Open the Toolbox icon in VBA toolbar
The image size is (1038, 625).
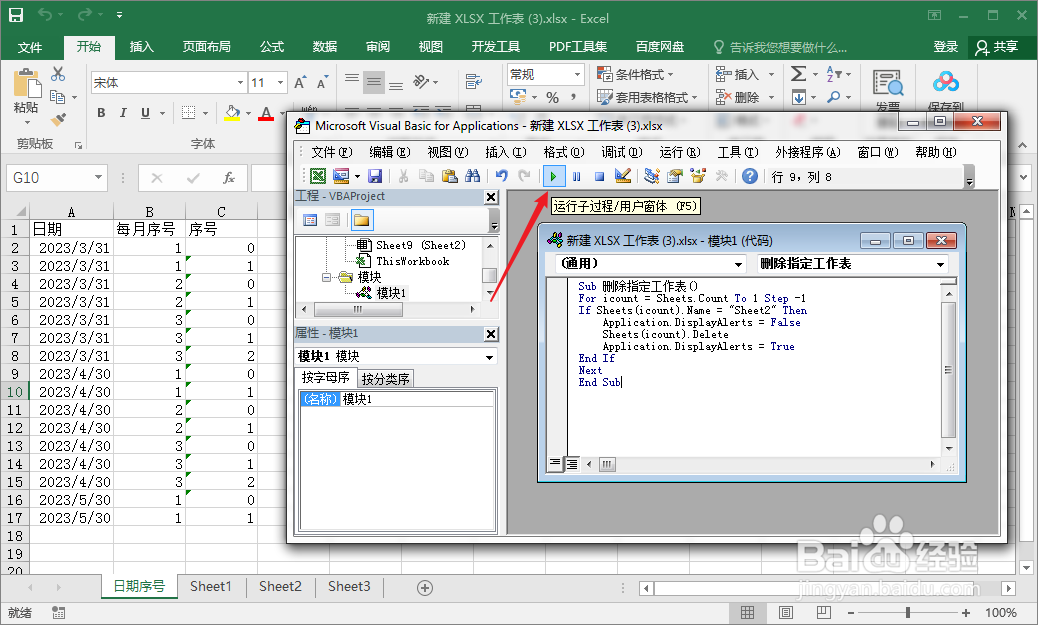click(x=721, y=176)
